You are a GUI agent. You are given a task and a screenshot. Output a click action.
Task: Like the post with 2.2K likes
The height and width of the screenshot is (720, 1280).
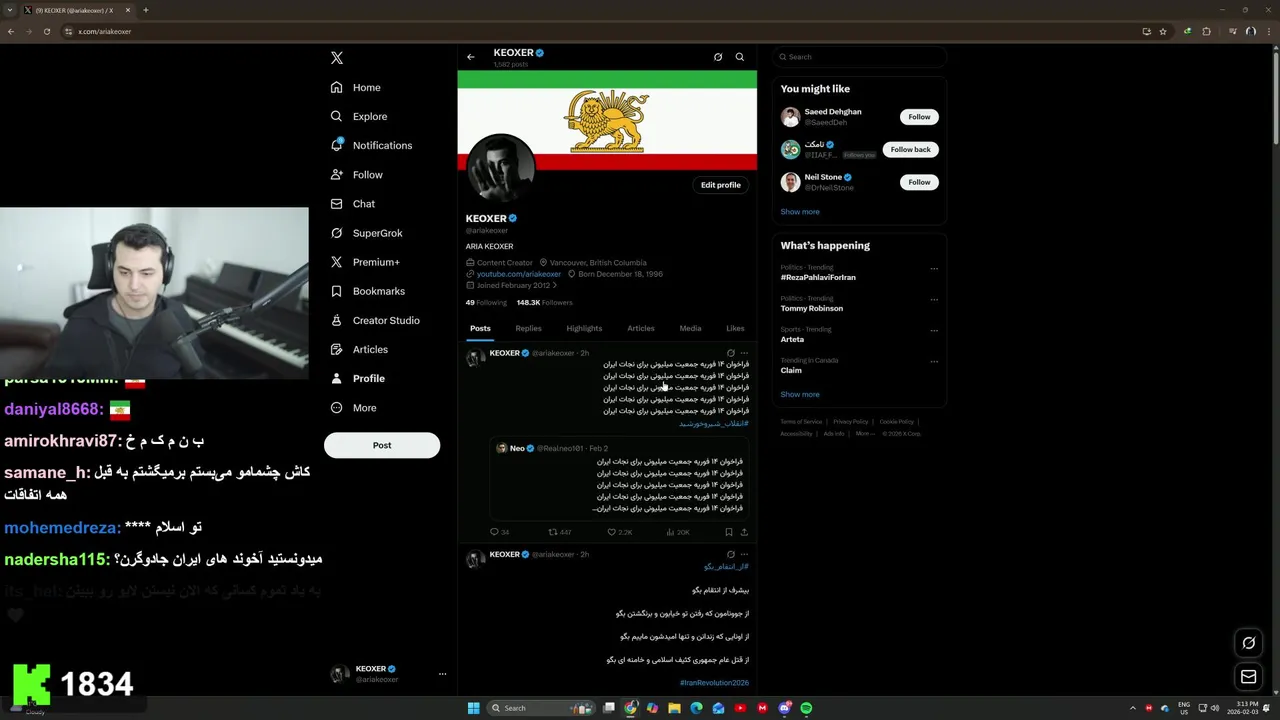click(620, 532)
